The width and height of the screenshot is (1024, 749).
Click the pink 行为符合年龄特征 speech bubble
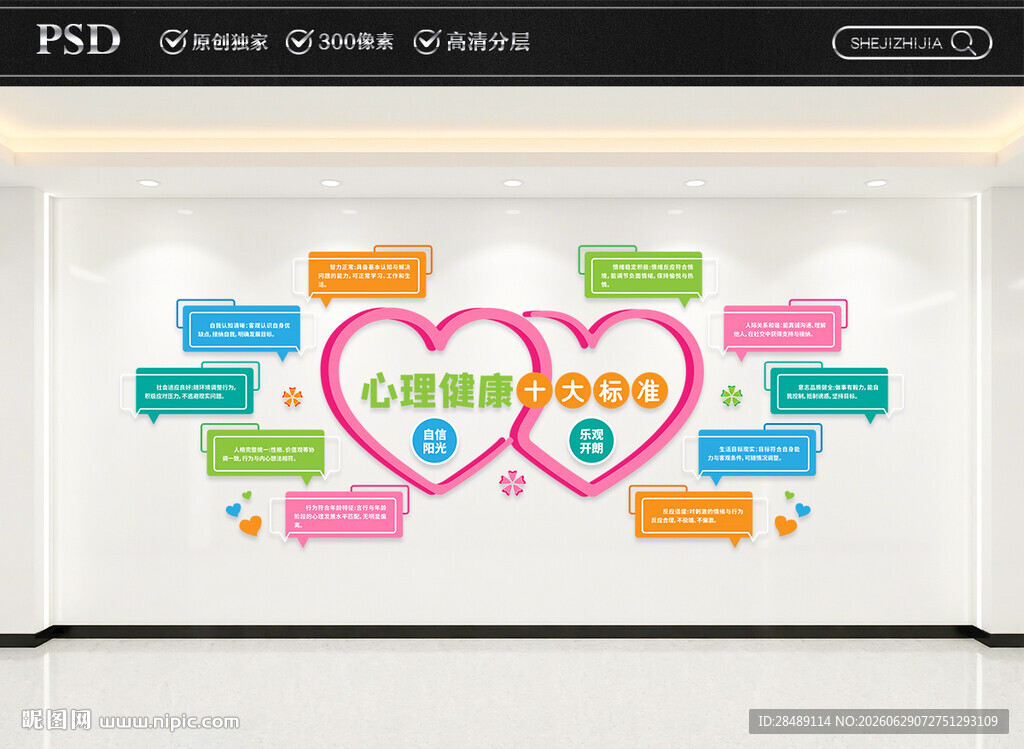click(x=344, y=516)
